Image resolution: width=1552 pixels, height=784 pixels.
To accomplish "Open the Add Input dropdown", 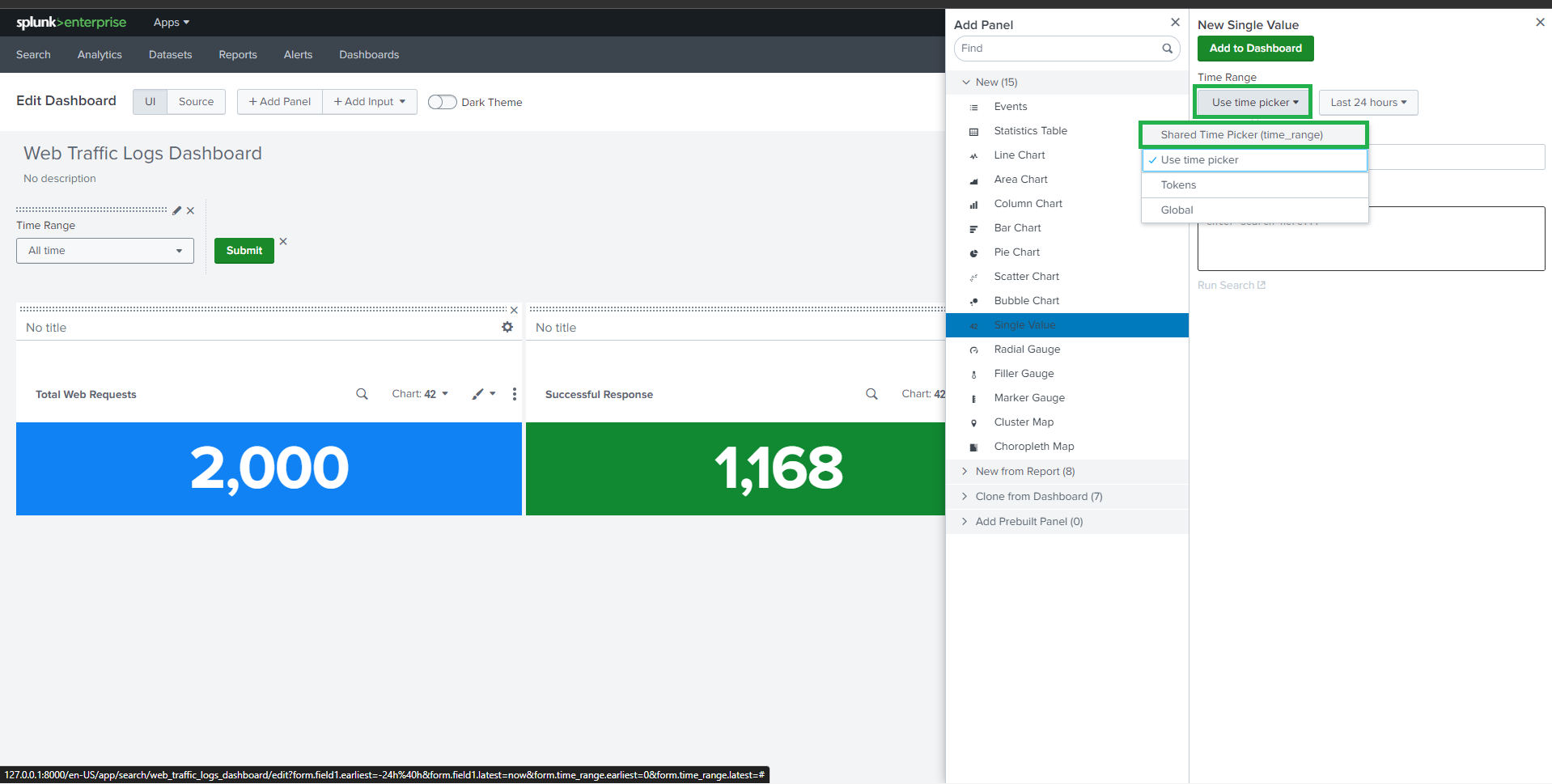I will coord(370,101).
